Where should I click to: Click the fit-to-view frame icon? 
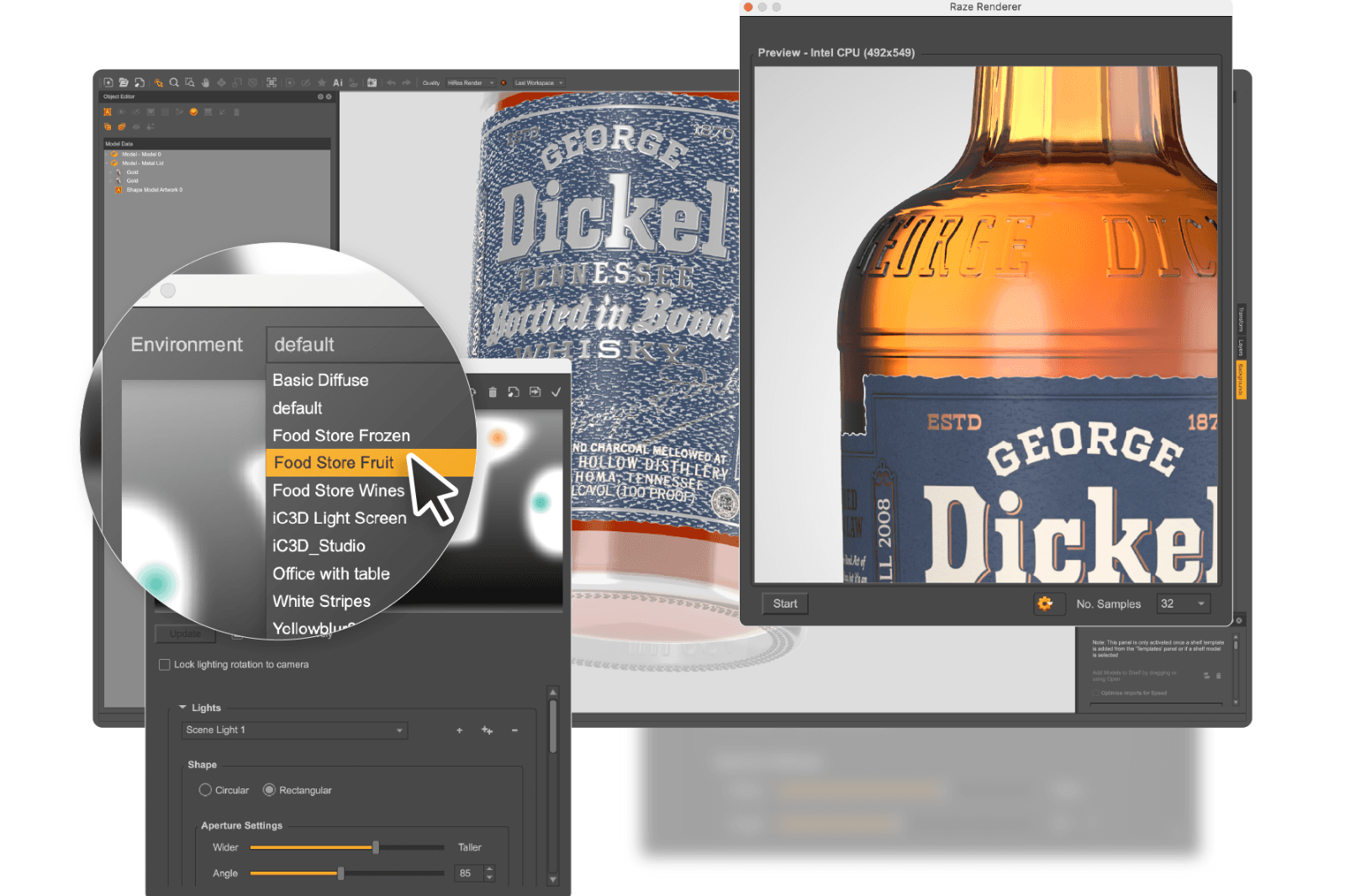coord(272,82)
